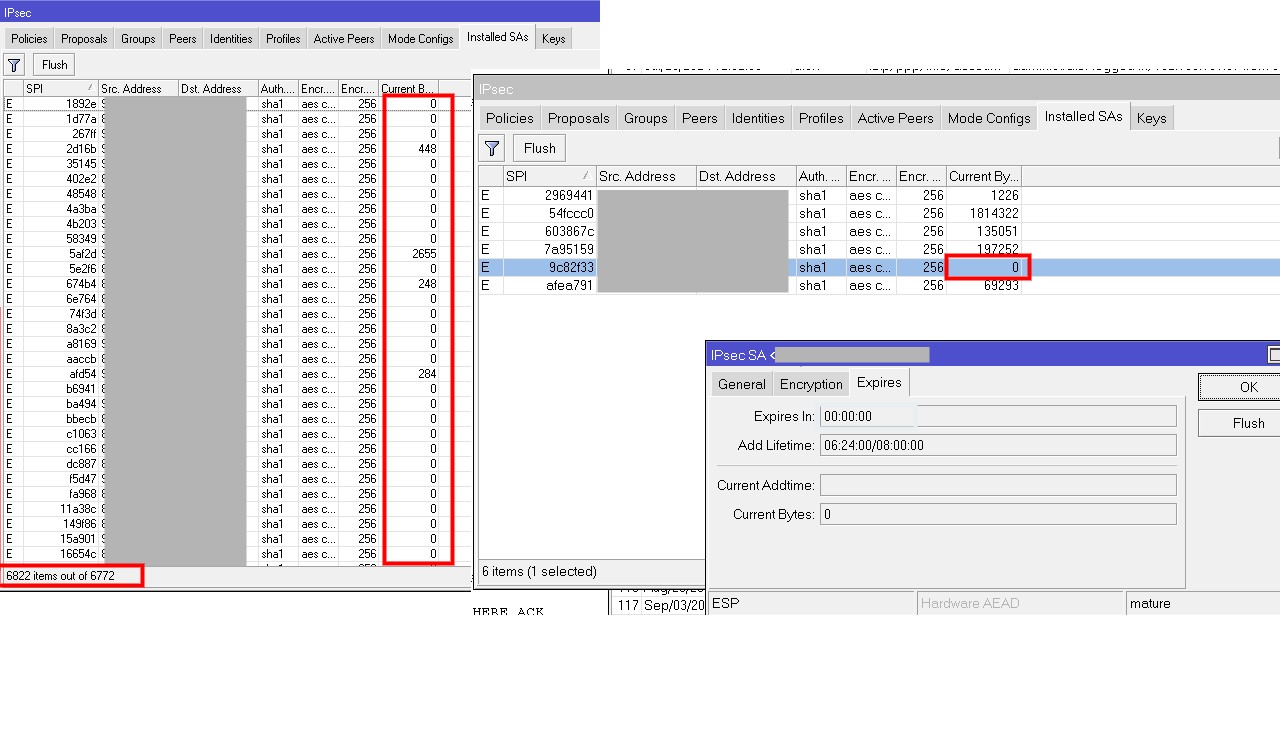Screen dimensions: 1280x749
Task: Click the Current Bytes value 2655
Action: (x=424, y=254)
